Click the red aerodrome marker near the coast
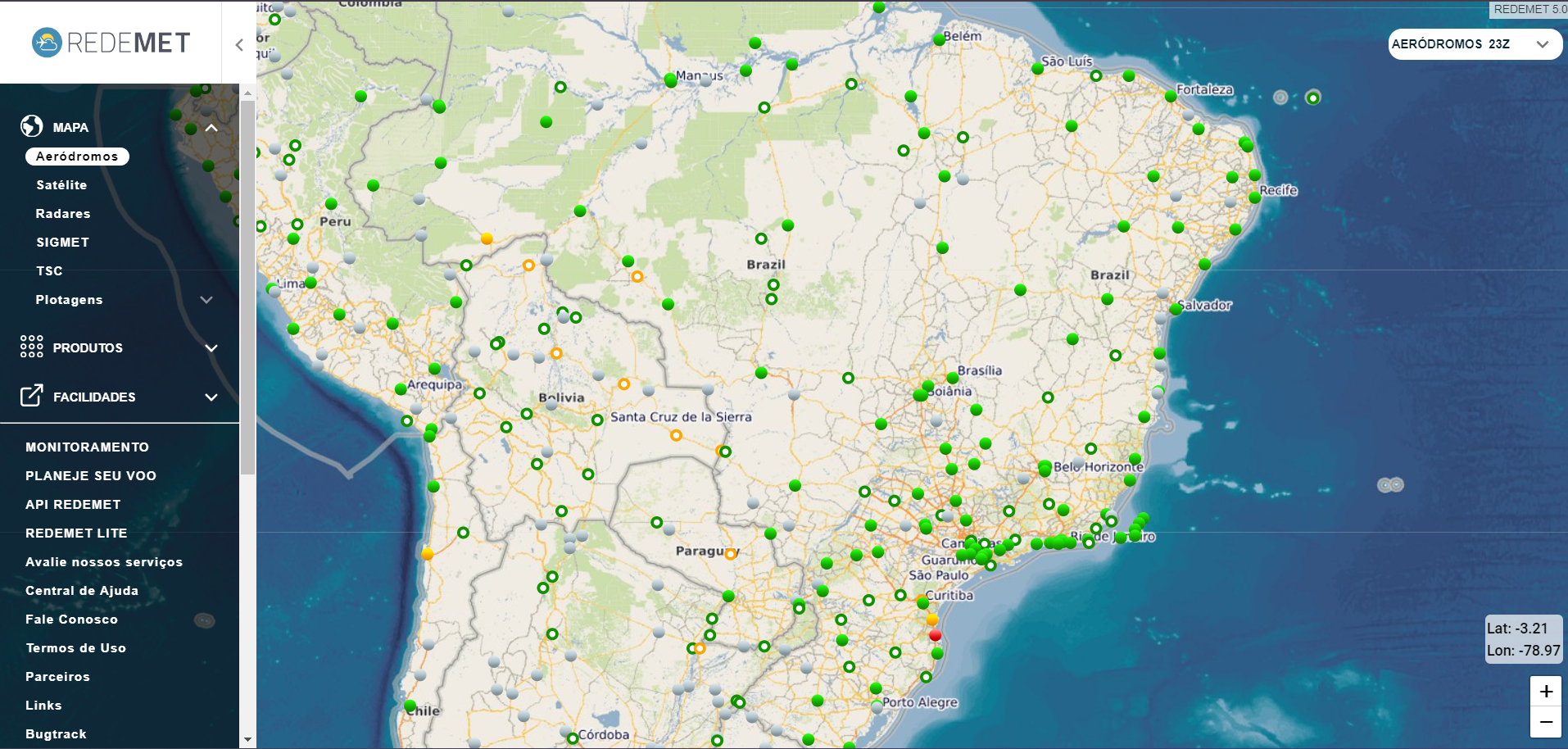The image size is (1568, 749). click(x=935, y=635)
